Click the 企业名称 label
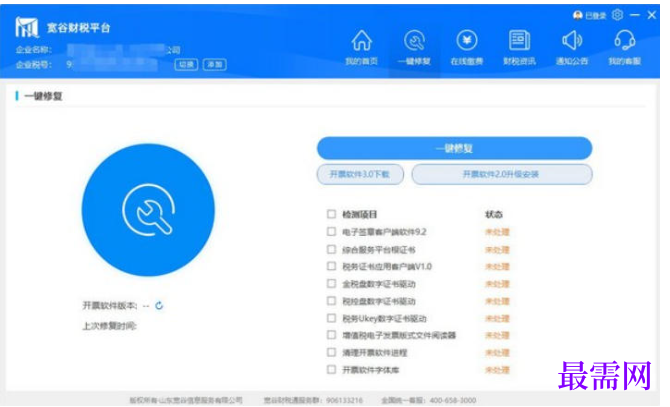This screenshot has width=670, height=407. 34,50
